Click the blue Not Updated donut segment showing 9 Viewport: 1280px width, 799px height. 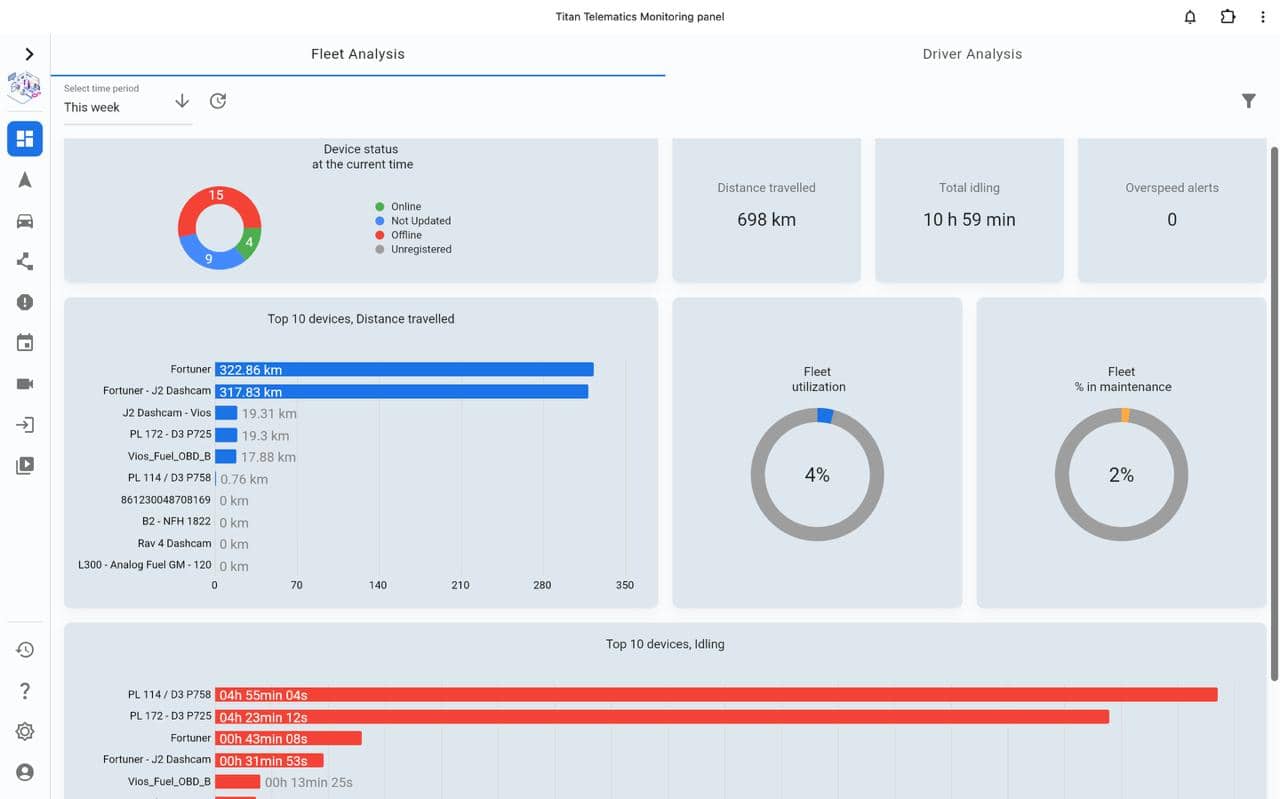click(209, 259)
